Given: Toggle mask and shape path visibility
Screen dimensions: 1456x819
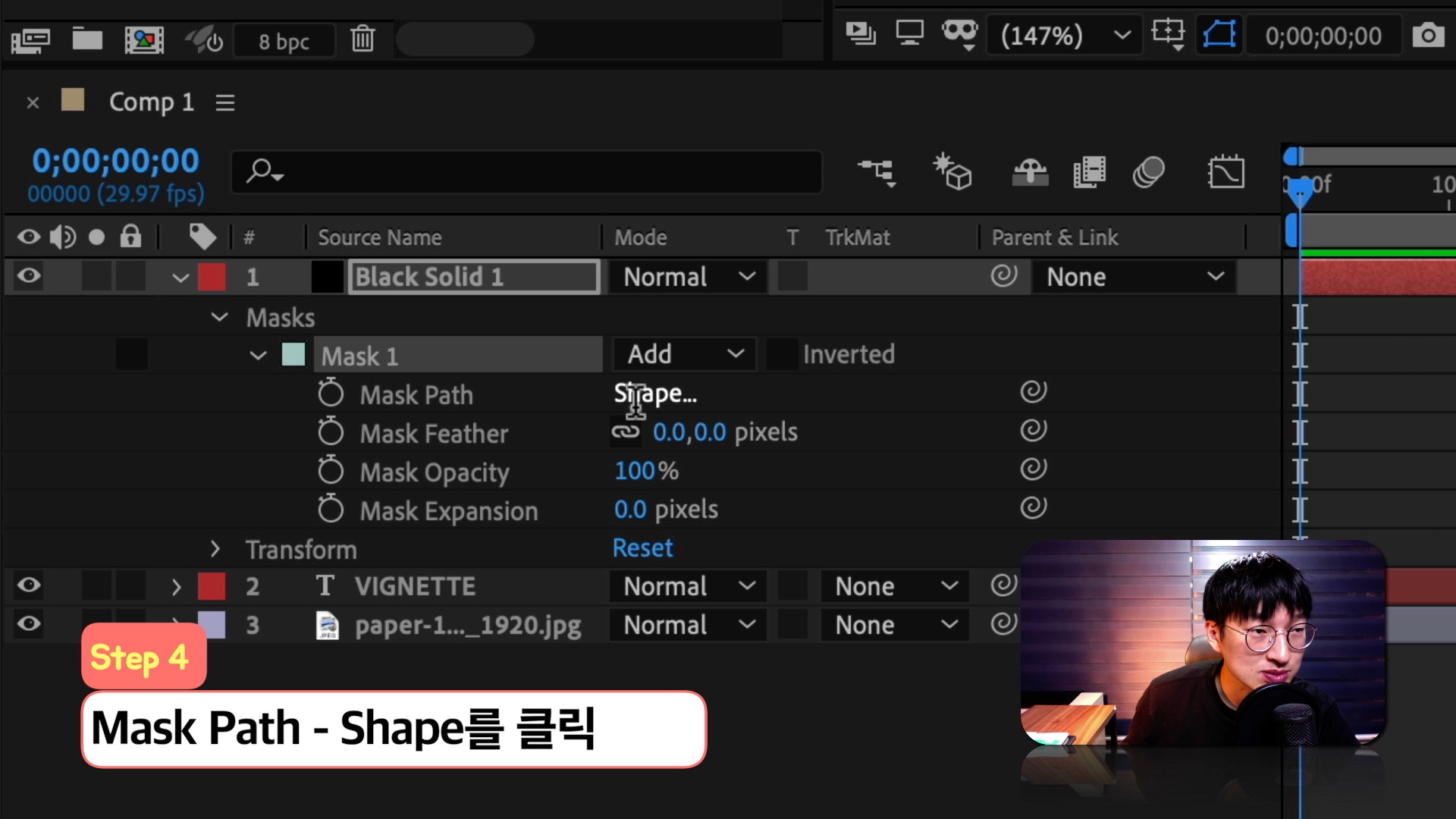Looking at the screenshot, I should coord(1219,35).
